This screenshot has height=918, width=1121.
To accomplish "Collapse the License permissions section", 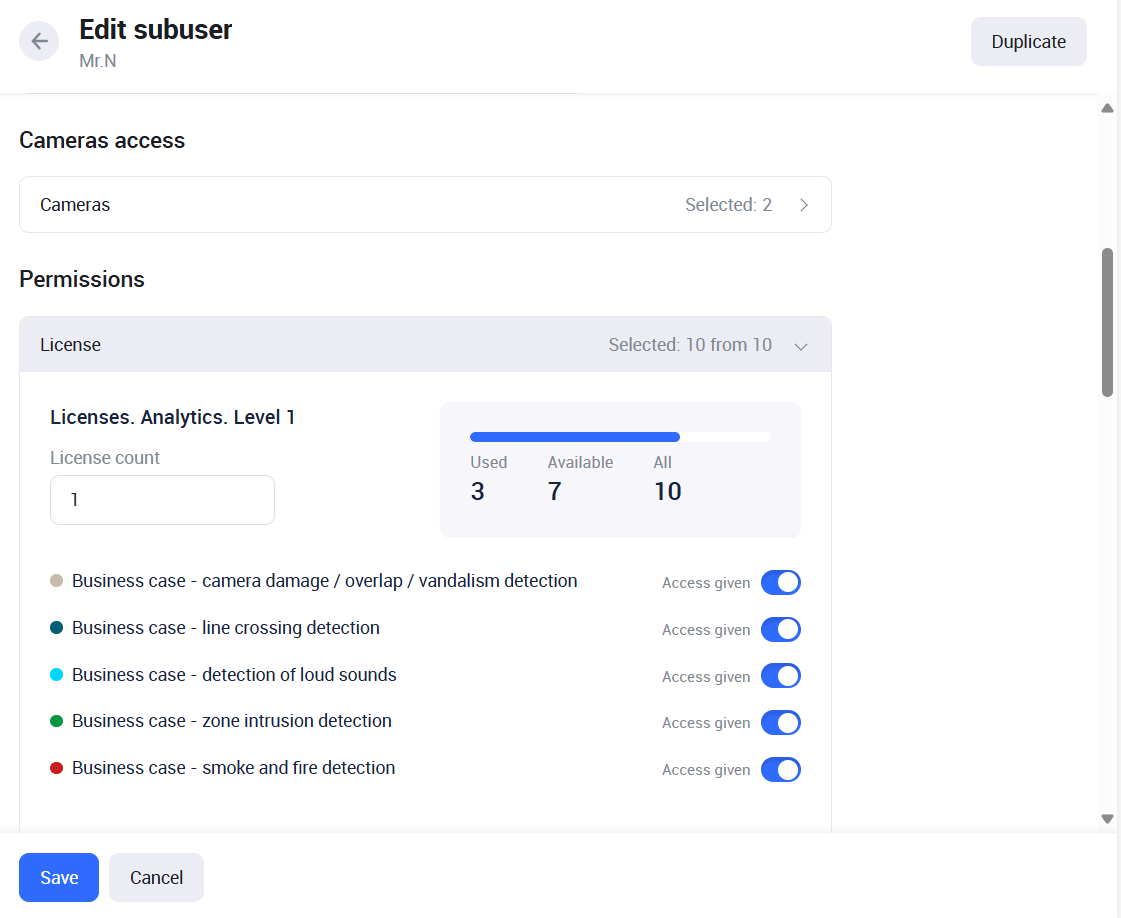I will [x=800, y=346].
